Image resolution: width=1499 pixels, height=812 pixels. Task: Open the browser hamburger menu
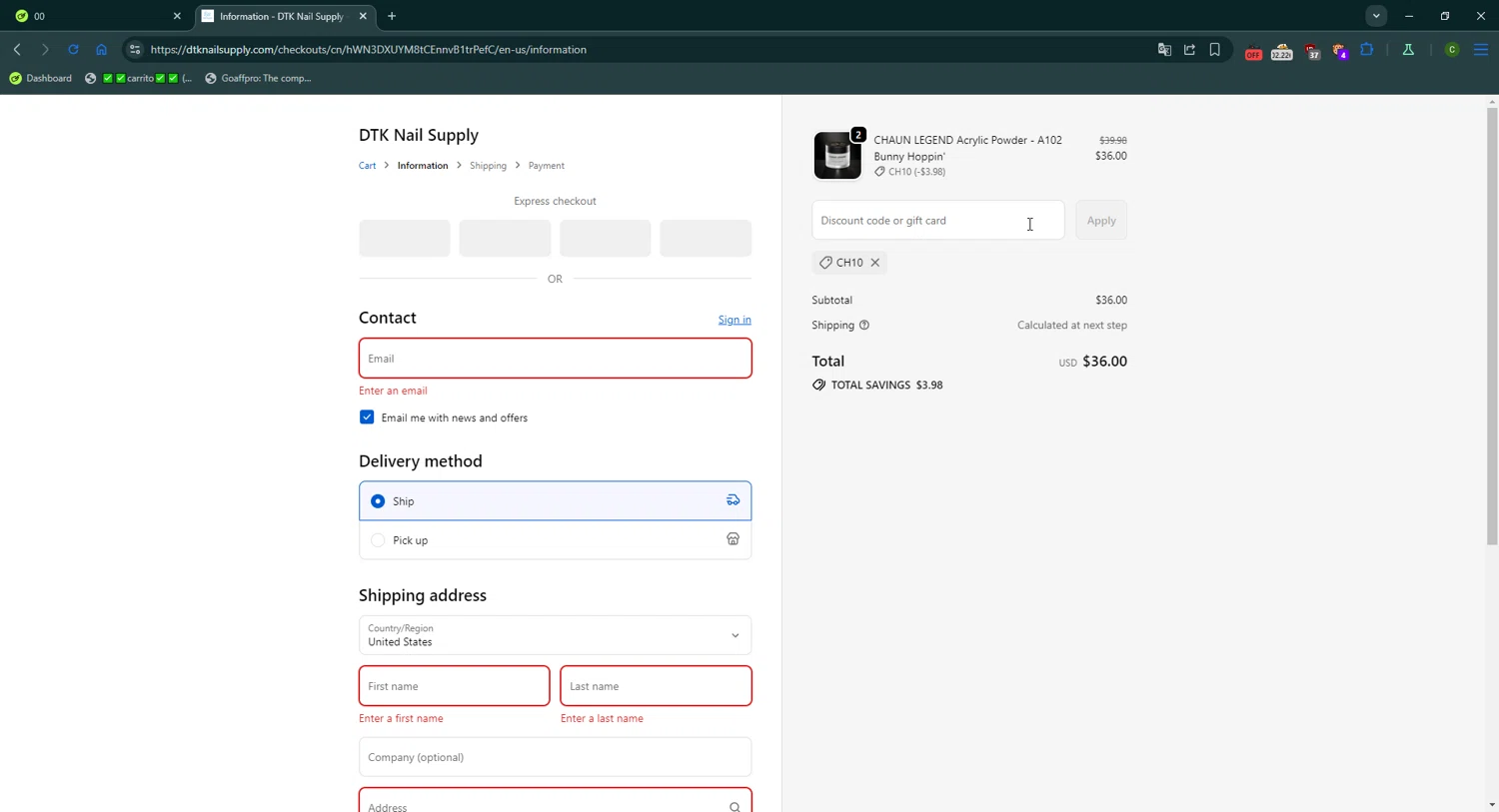click(1481, 49)
